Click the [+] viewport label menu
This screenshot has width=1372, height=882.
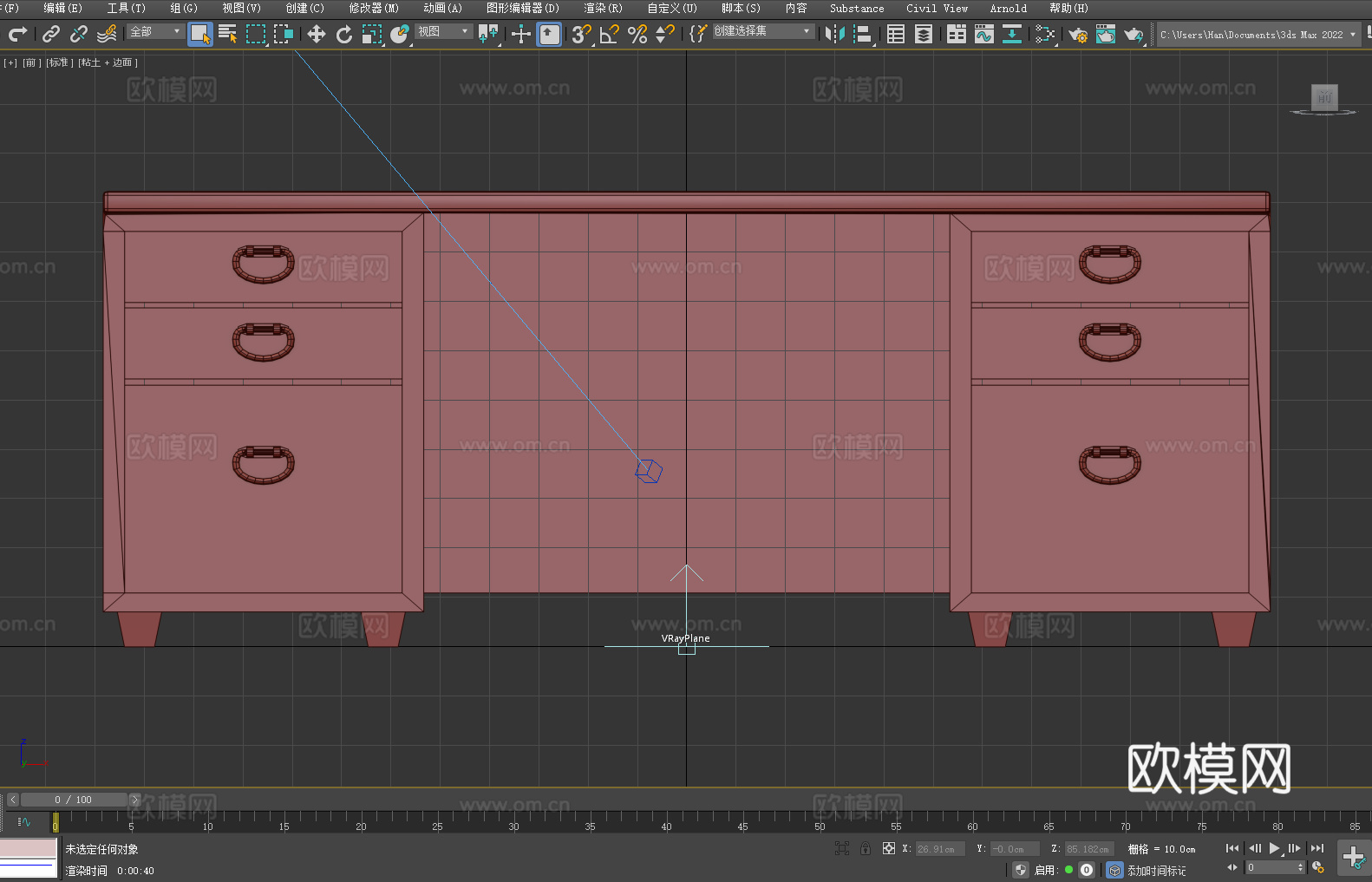(10, 62)
